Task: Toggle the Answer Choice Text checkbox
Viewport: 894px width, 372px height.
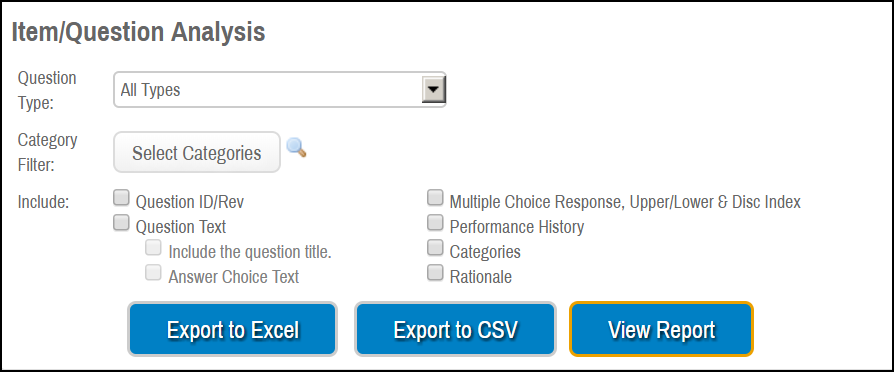Action: pos(153,273)
